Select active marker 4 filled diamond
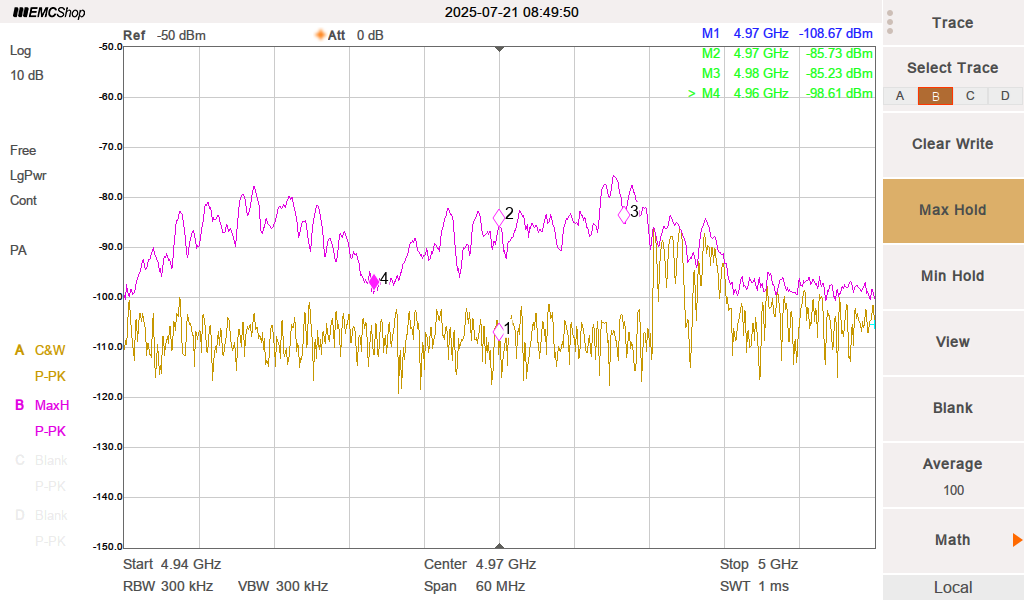The image size is (1024, 600). click(x=374, y=281)
